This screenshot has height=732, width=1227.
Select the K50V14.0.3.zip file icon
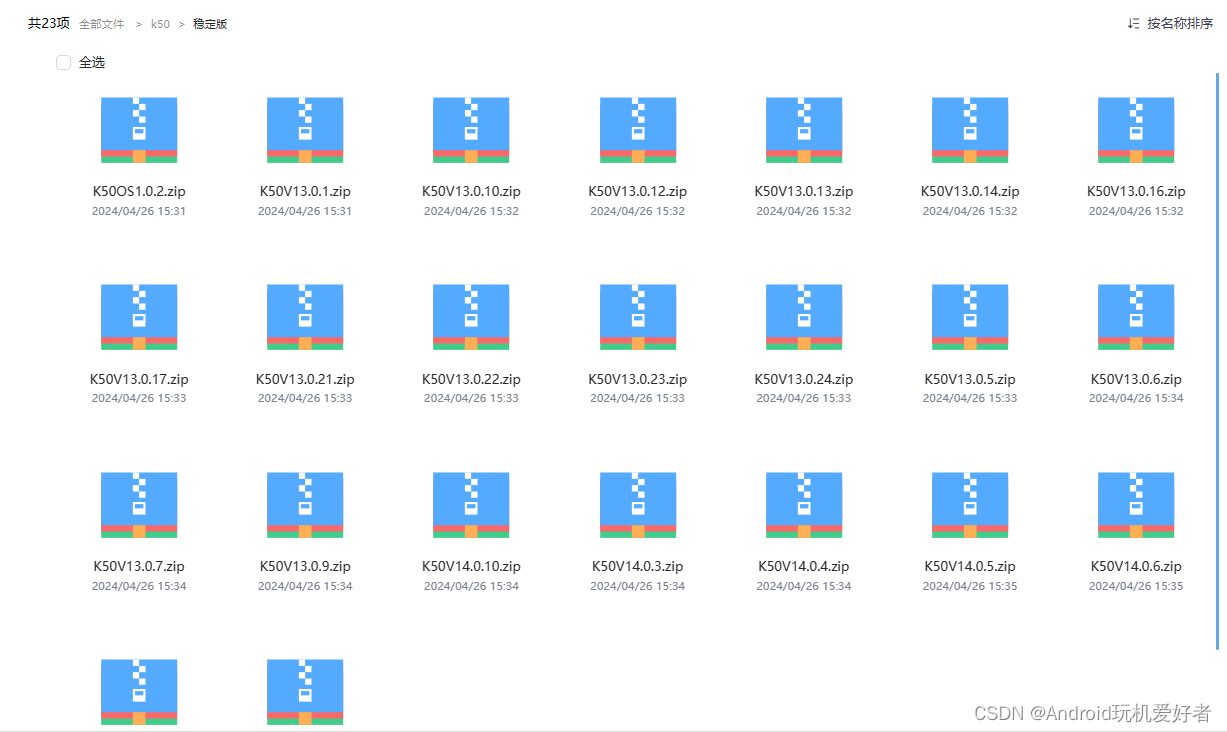(638, 505)
